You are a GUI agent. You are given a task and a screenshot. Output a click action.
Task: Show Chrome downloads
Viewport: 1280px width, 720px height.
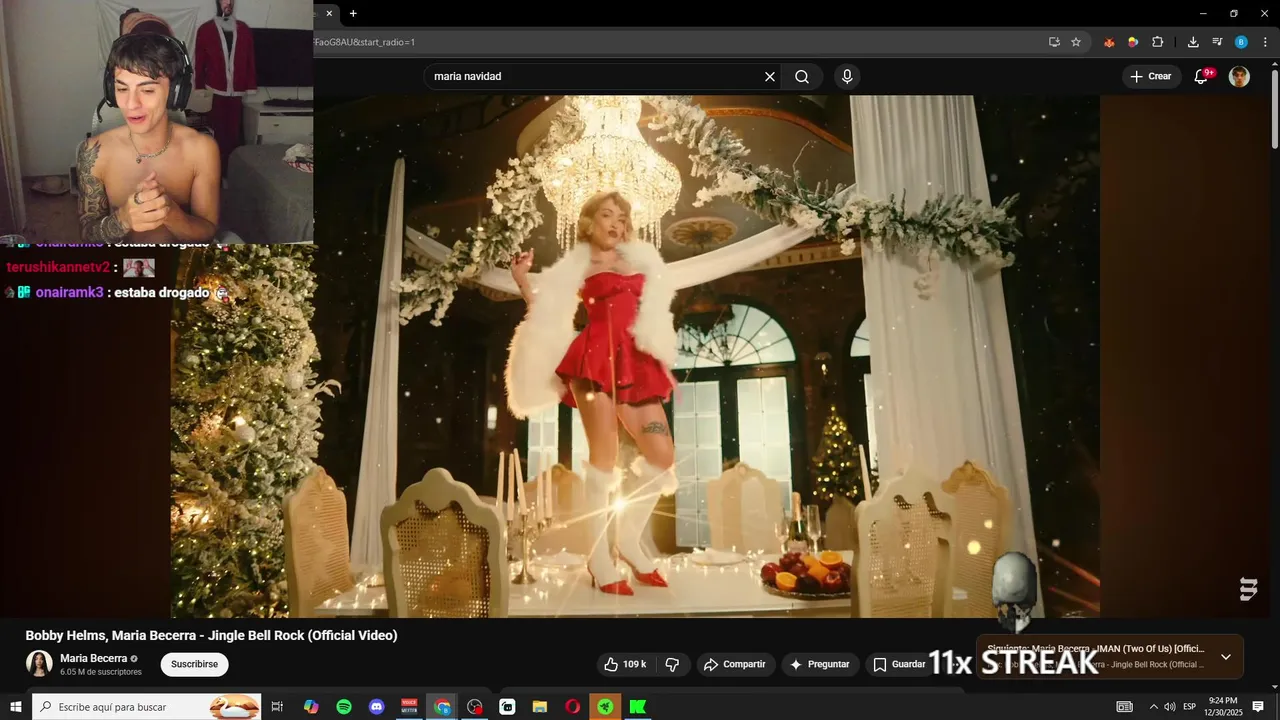[1193, 42]
